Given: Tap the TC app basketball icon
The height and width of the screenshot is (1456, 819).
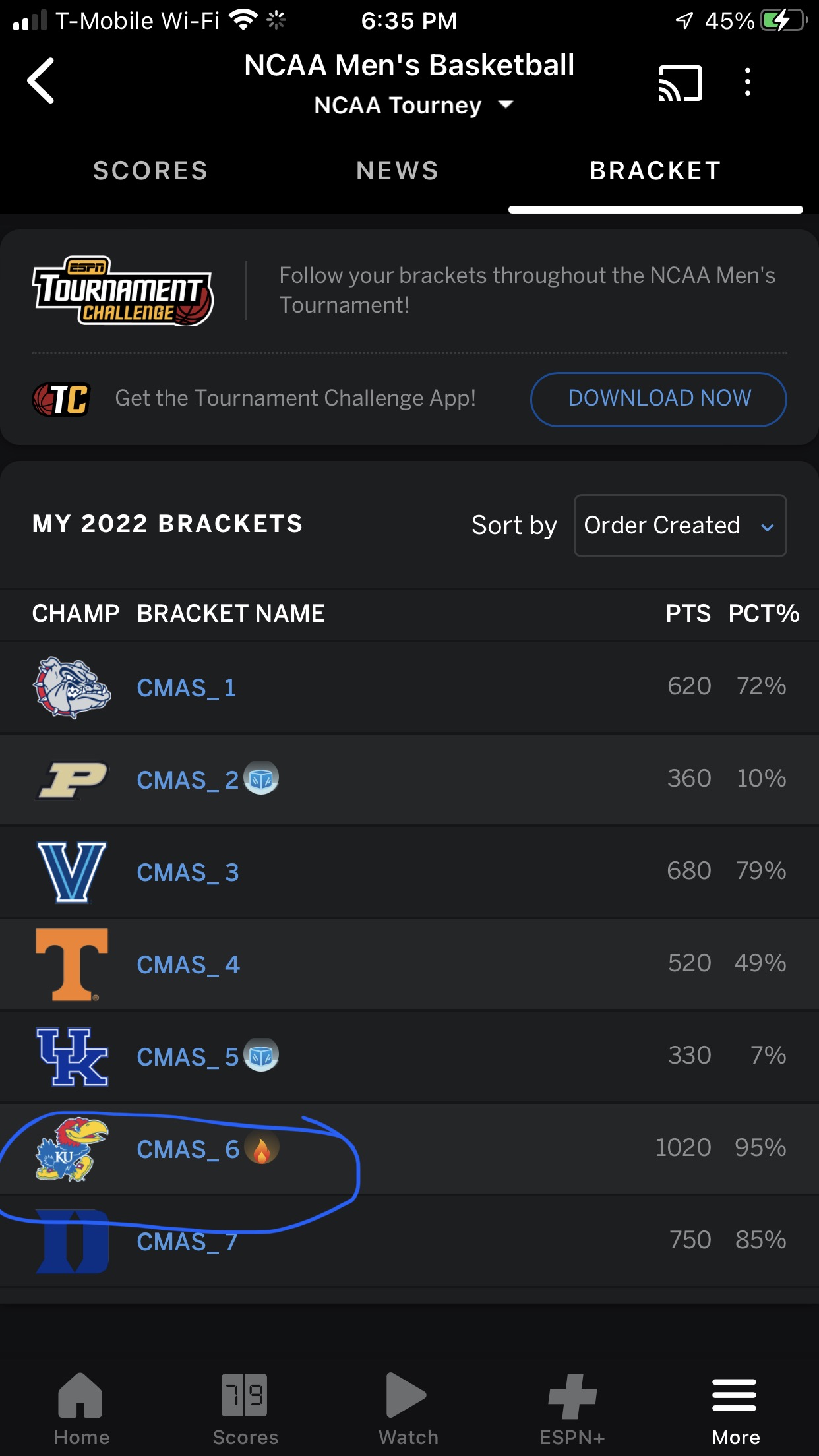Looking at the screenshot, I should pos(61,399).
